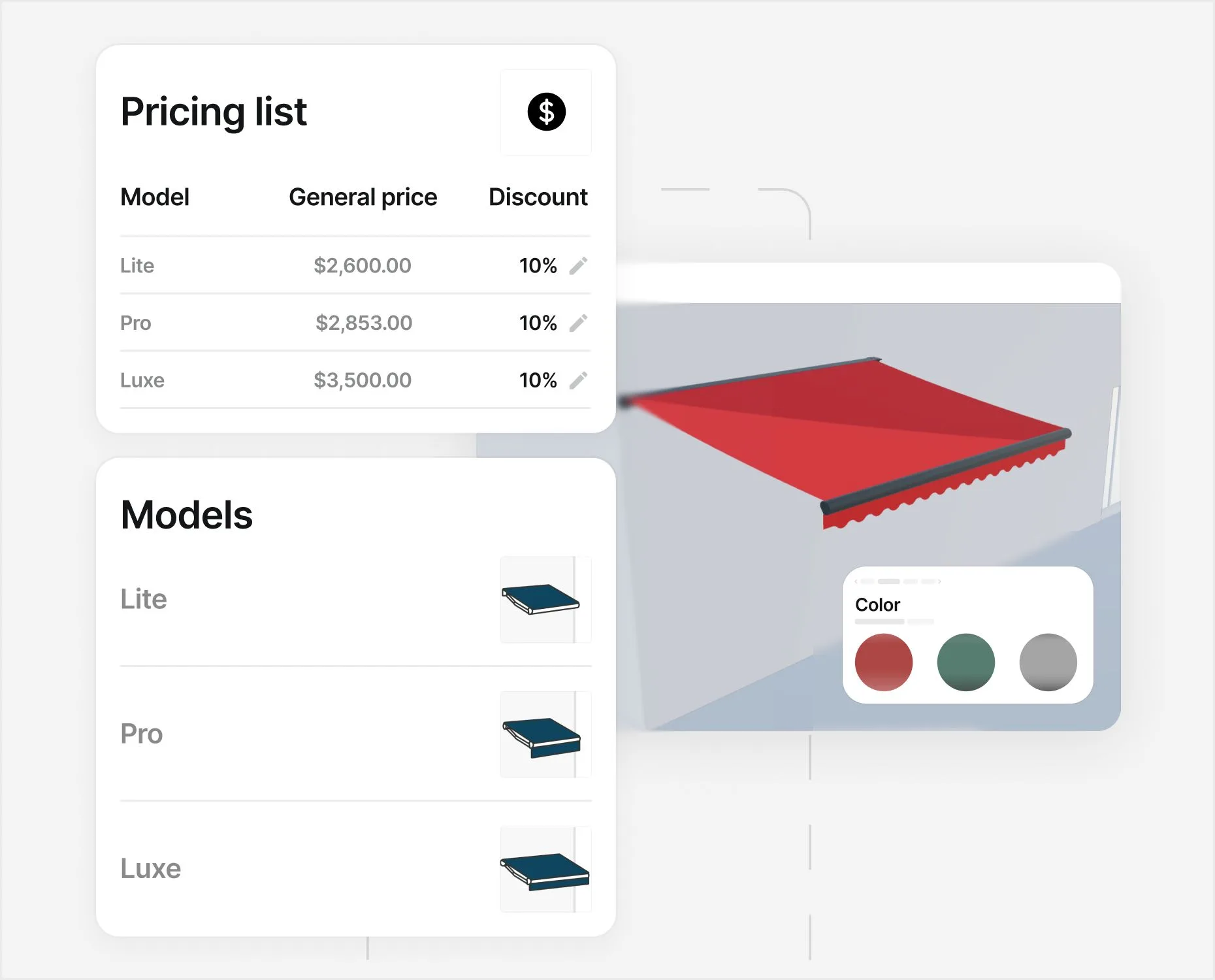Viewport: 1215px width, 980px height.
Task: Click the Lite row price $2,600.00
Action: (x=363, y=266)
